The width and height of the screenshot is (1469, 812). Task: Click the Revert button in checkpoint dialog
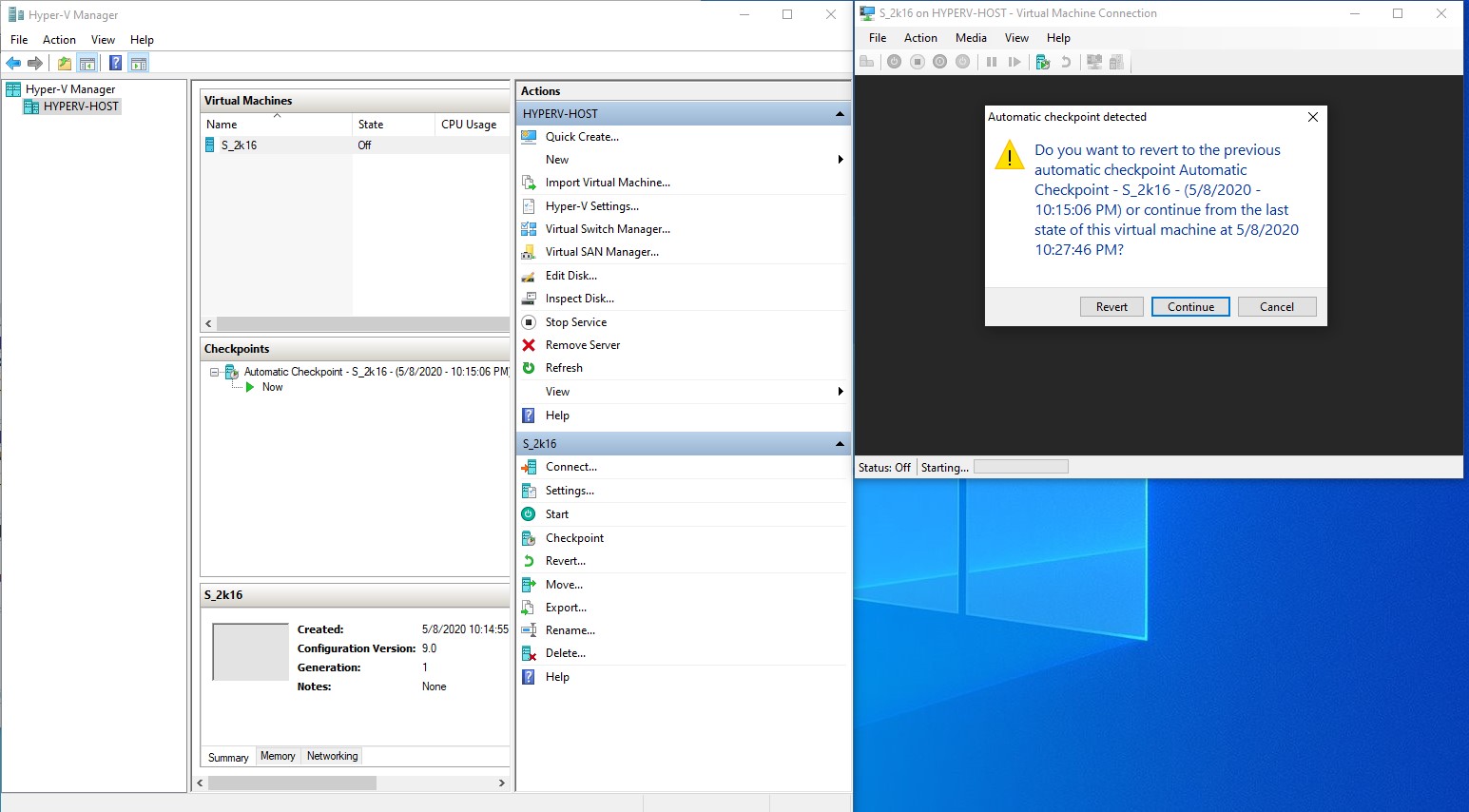pyautogui.click(x=1111, y=307)
